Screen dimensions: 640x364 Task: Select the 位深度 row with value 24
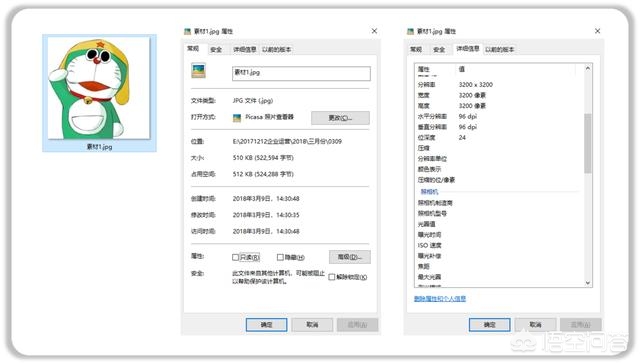tap(499, 138)
